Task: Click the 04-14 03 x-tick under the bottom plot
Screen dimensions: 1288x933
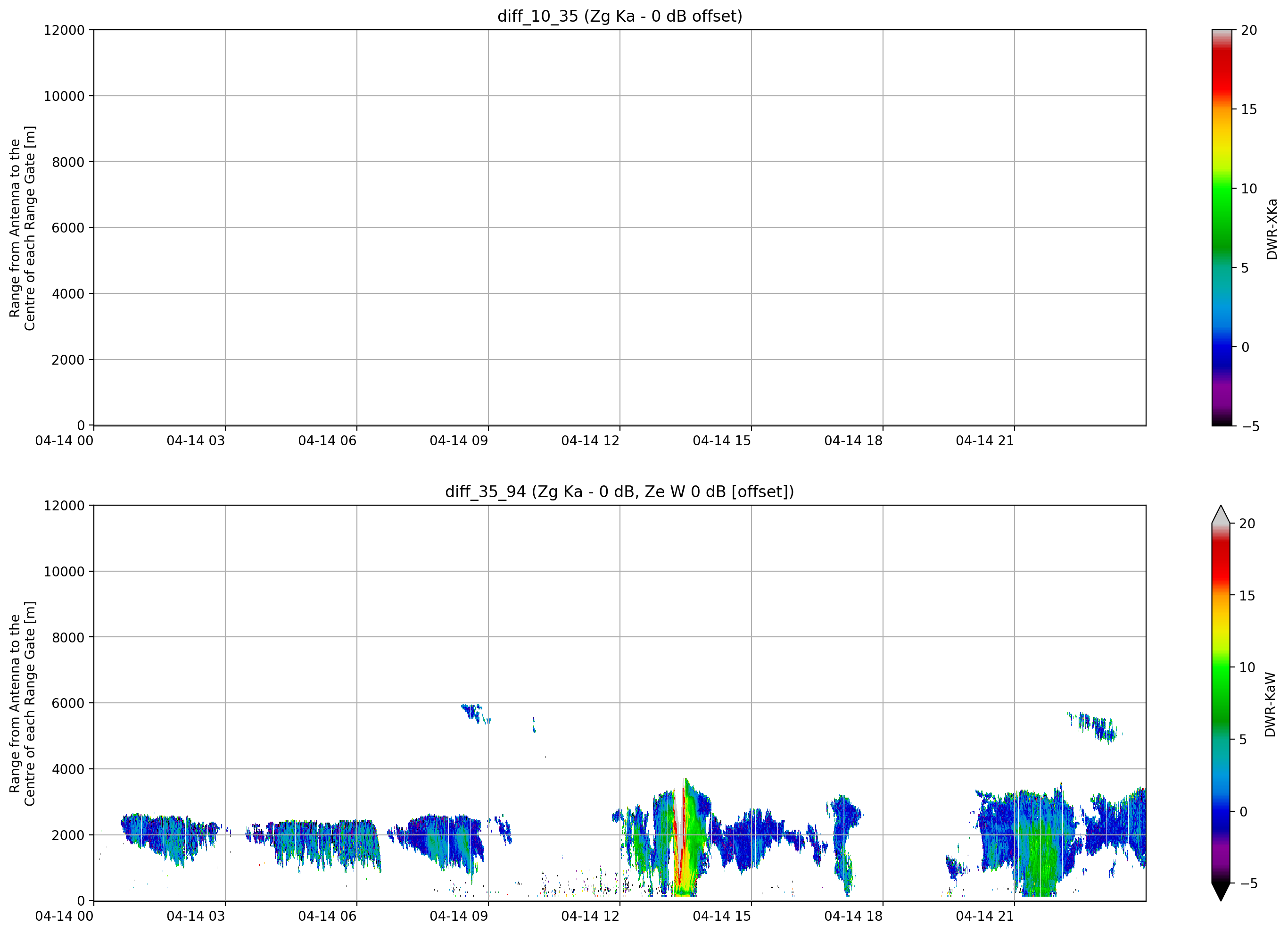Action: [x=196, y=916]
